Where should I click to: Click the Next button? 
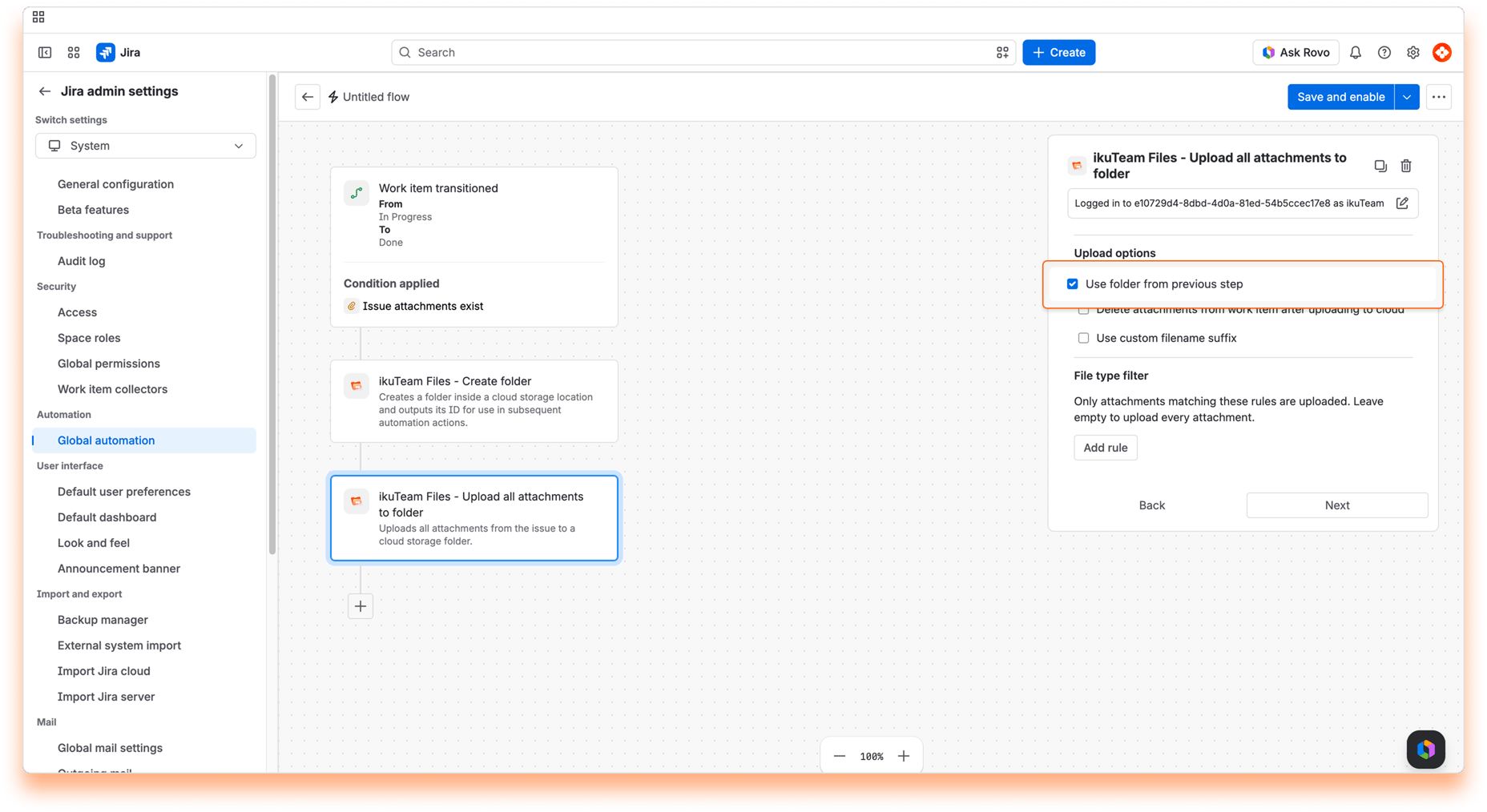tap(1337, 505)
